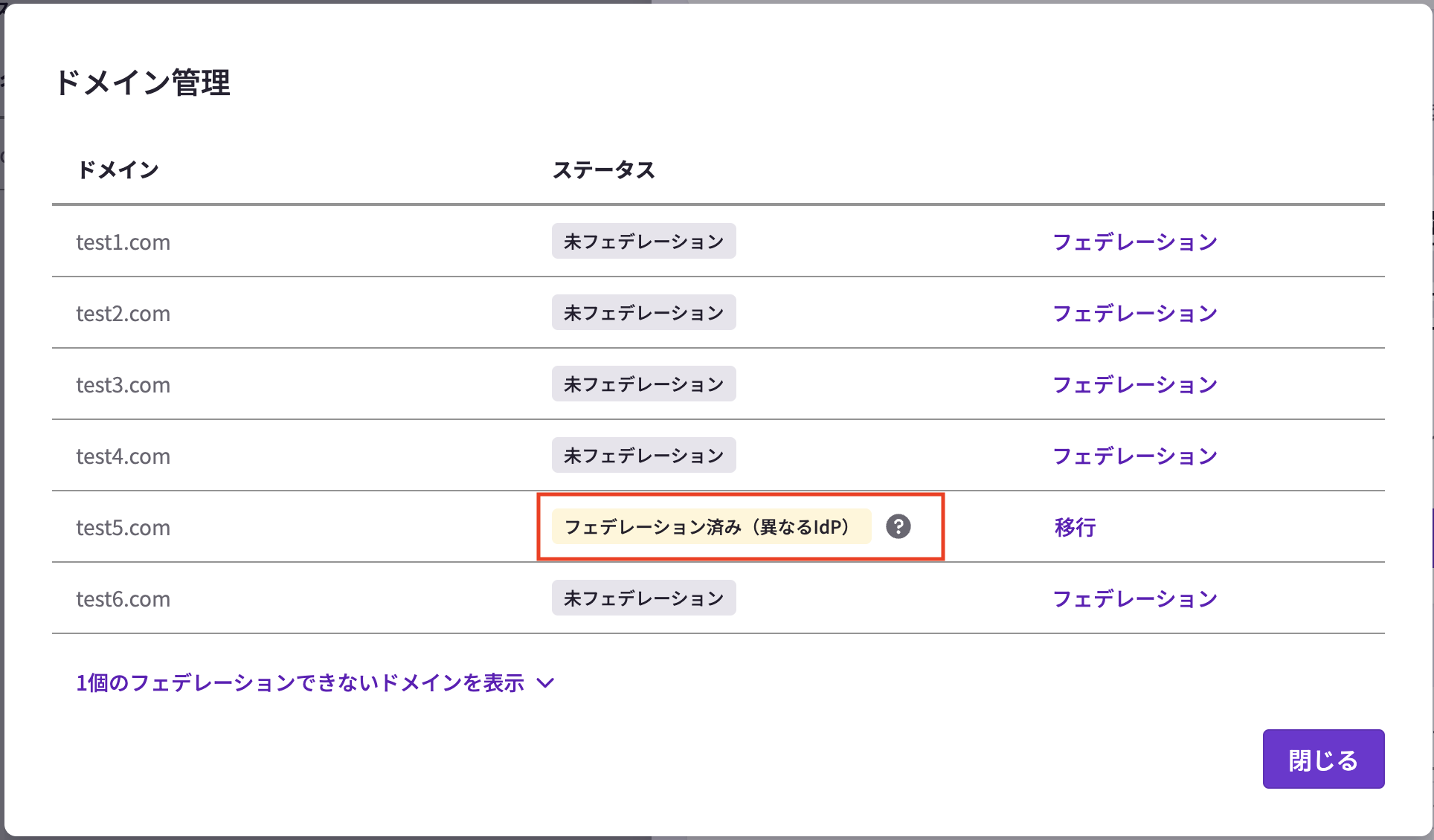Select the test3.com domain text
The width and height of the screenshot is (1434, 840).
coord(123,385)
